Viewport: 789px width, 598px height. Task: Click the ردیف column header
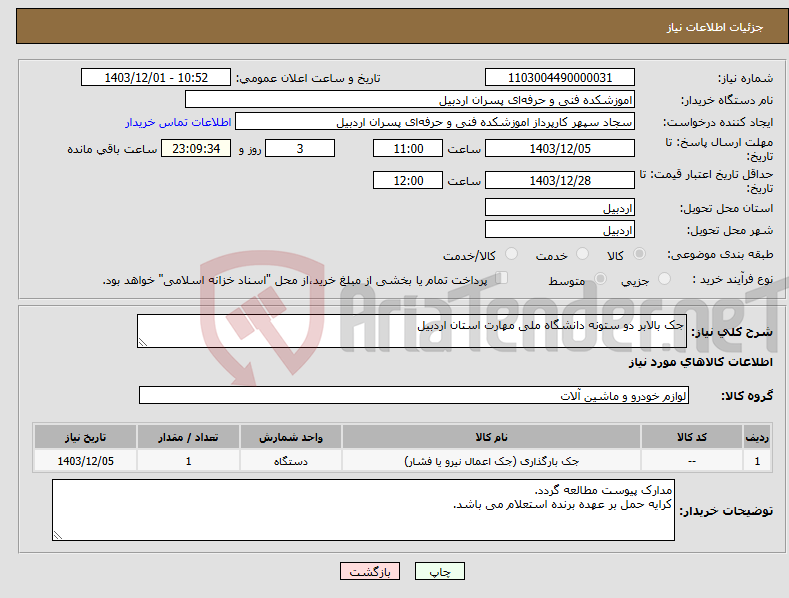757,437
